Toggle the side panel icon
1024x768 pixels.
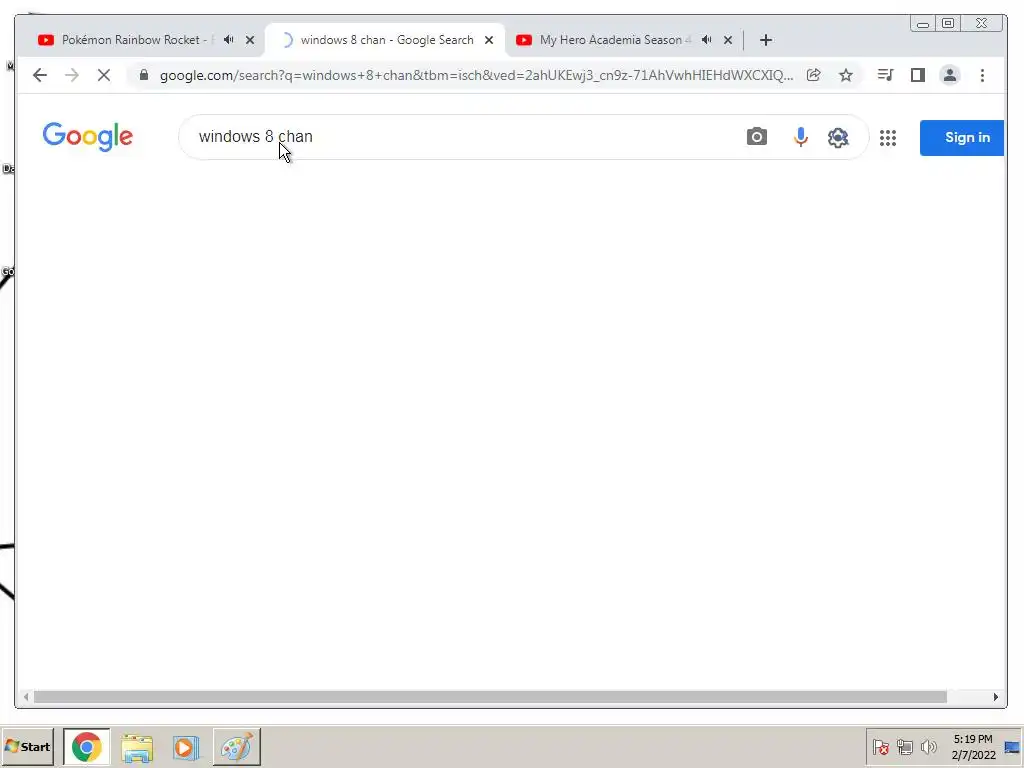[918, 75]
